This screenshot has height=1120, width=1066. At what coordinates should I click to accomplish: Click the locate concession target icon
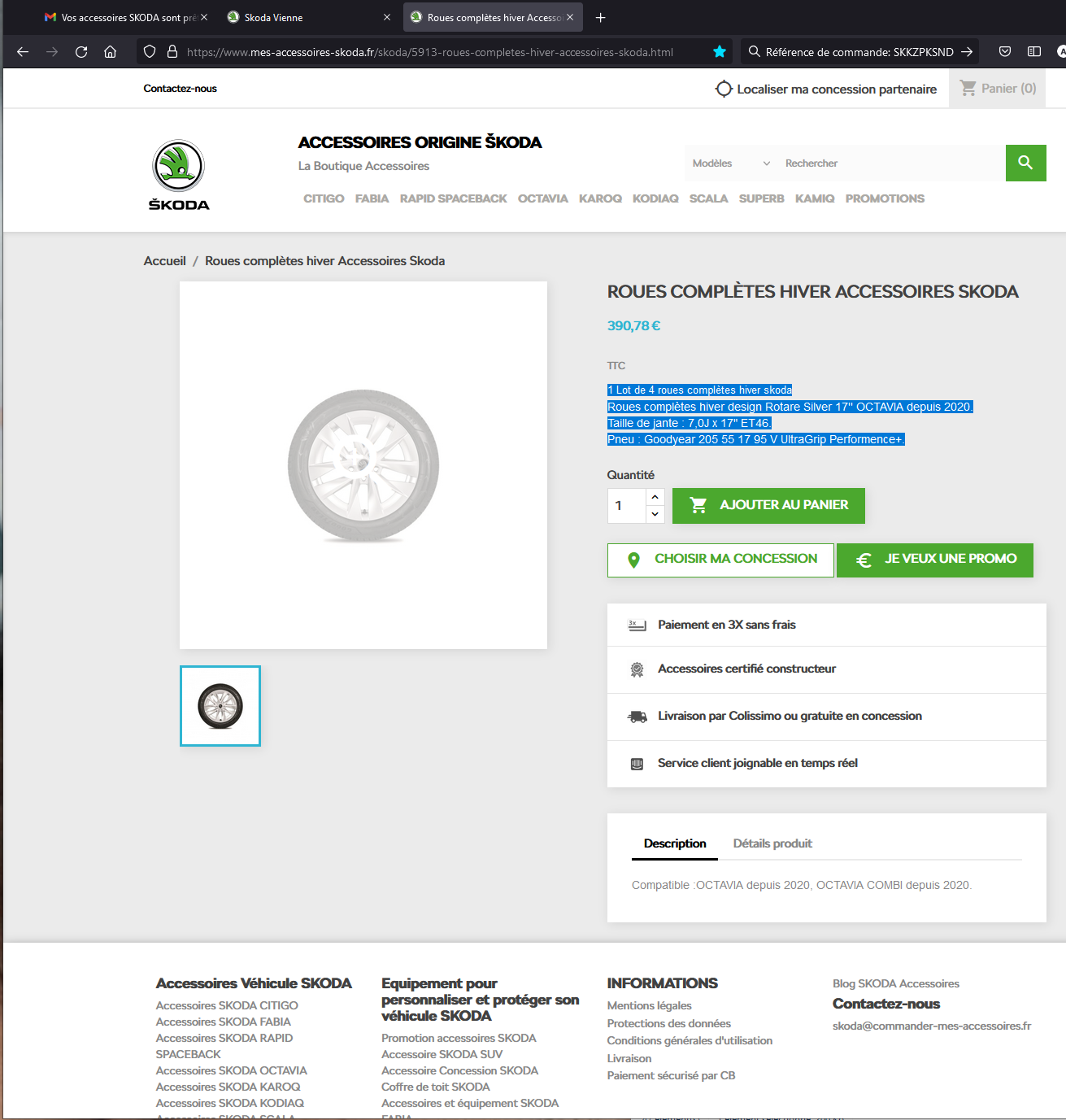tap(724, 89)
